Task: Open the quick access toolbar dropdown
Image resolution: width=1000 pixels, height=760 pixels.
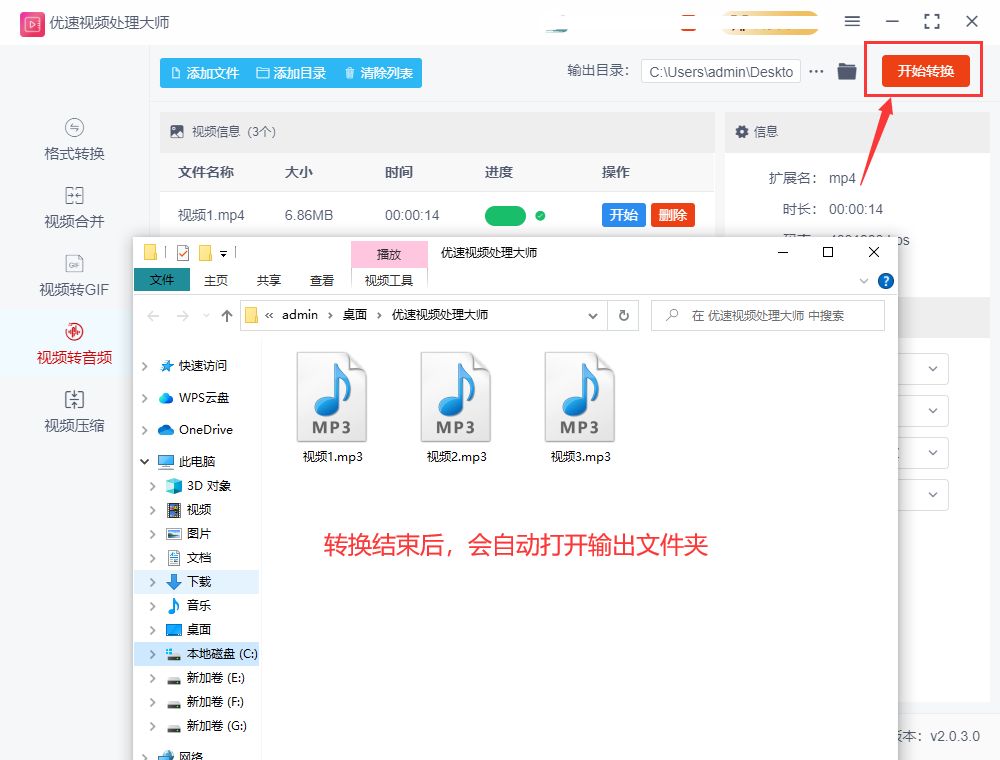Action: pos(223,254)
